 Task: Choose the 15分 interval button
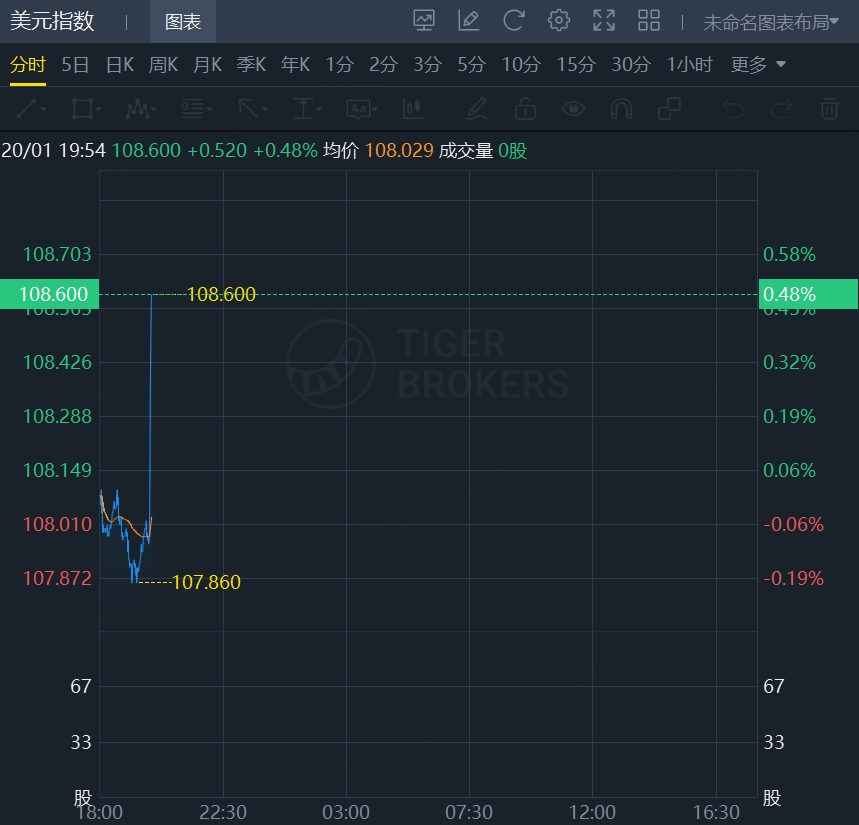(x=575, y=65)
